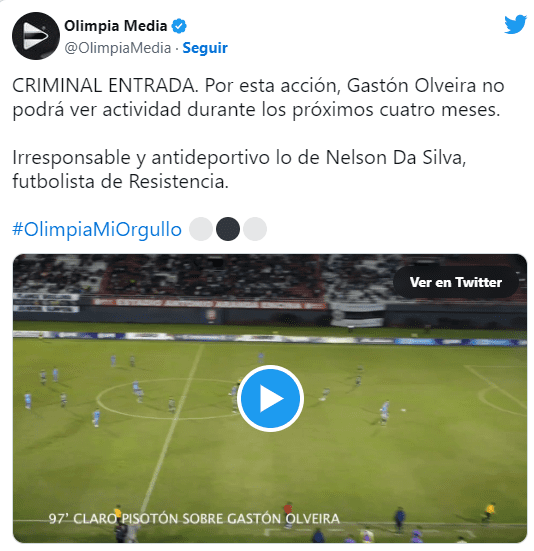534x551 pixels.
Task: Open the Olimpia Media profile avatar
Action: tap(36, 36)
